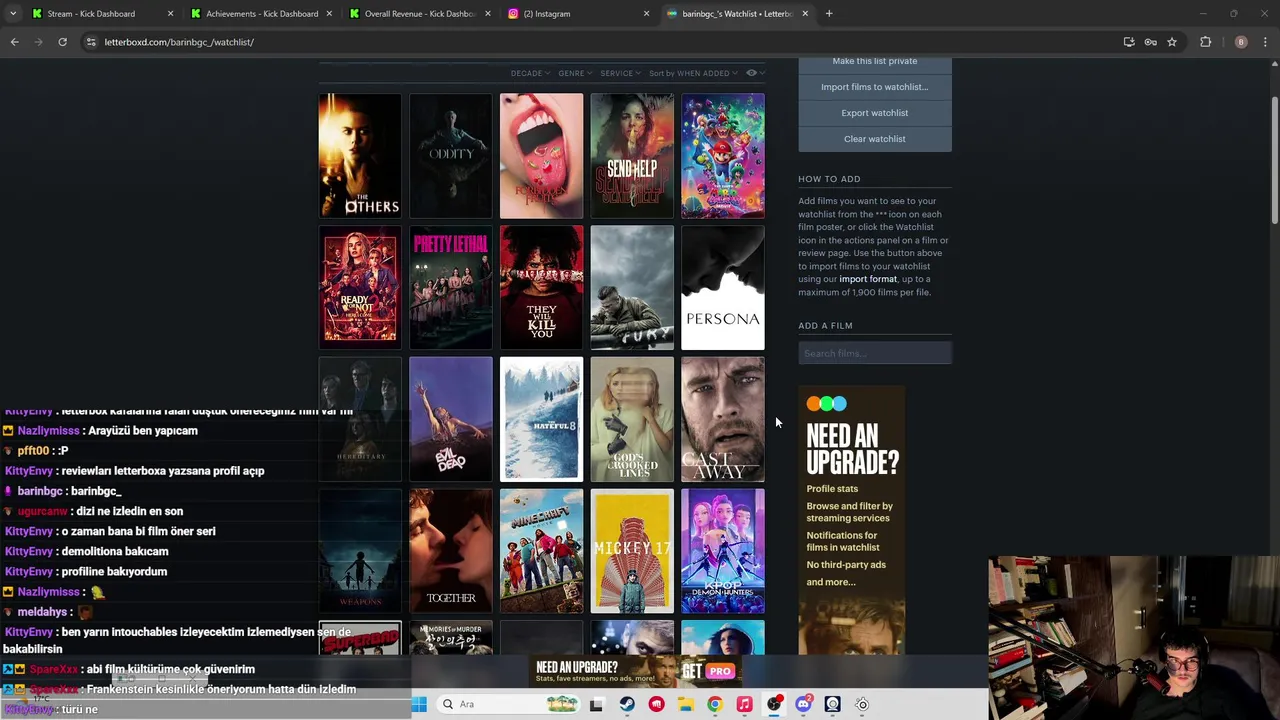The height and width of the screenshot is (720, 1280).
Task: Open the Oddity film poster
Action: coord(451,156)
